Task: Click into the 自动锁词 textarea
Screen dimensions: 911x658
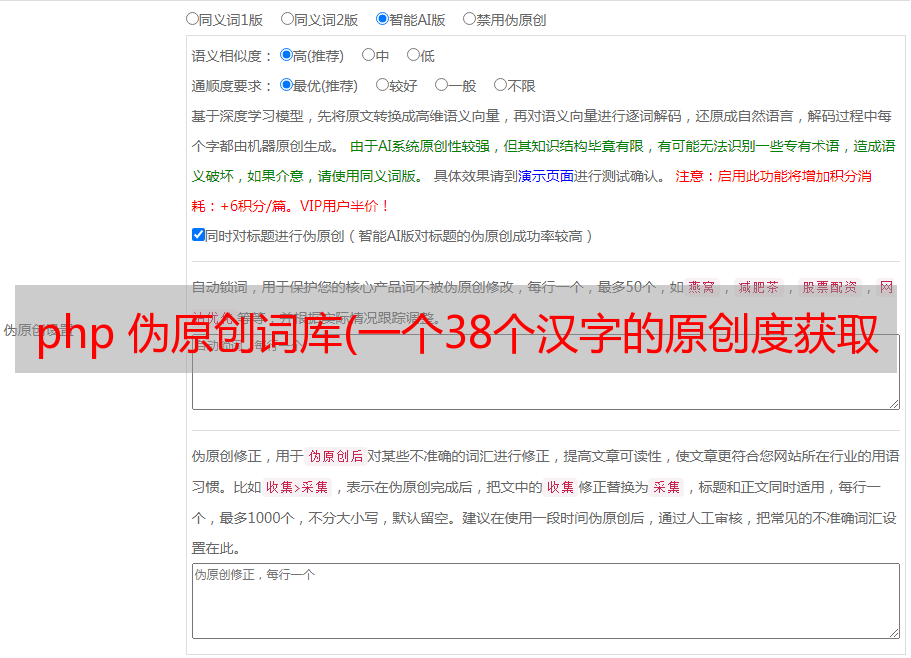Action: (546, 372)
